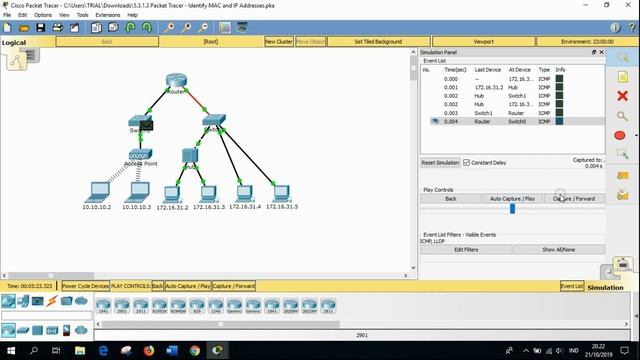The height and width of the screenshot is (360, 640).
Task: Pick the first router model 1941
Action: tap(103, 305)
